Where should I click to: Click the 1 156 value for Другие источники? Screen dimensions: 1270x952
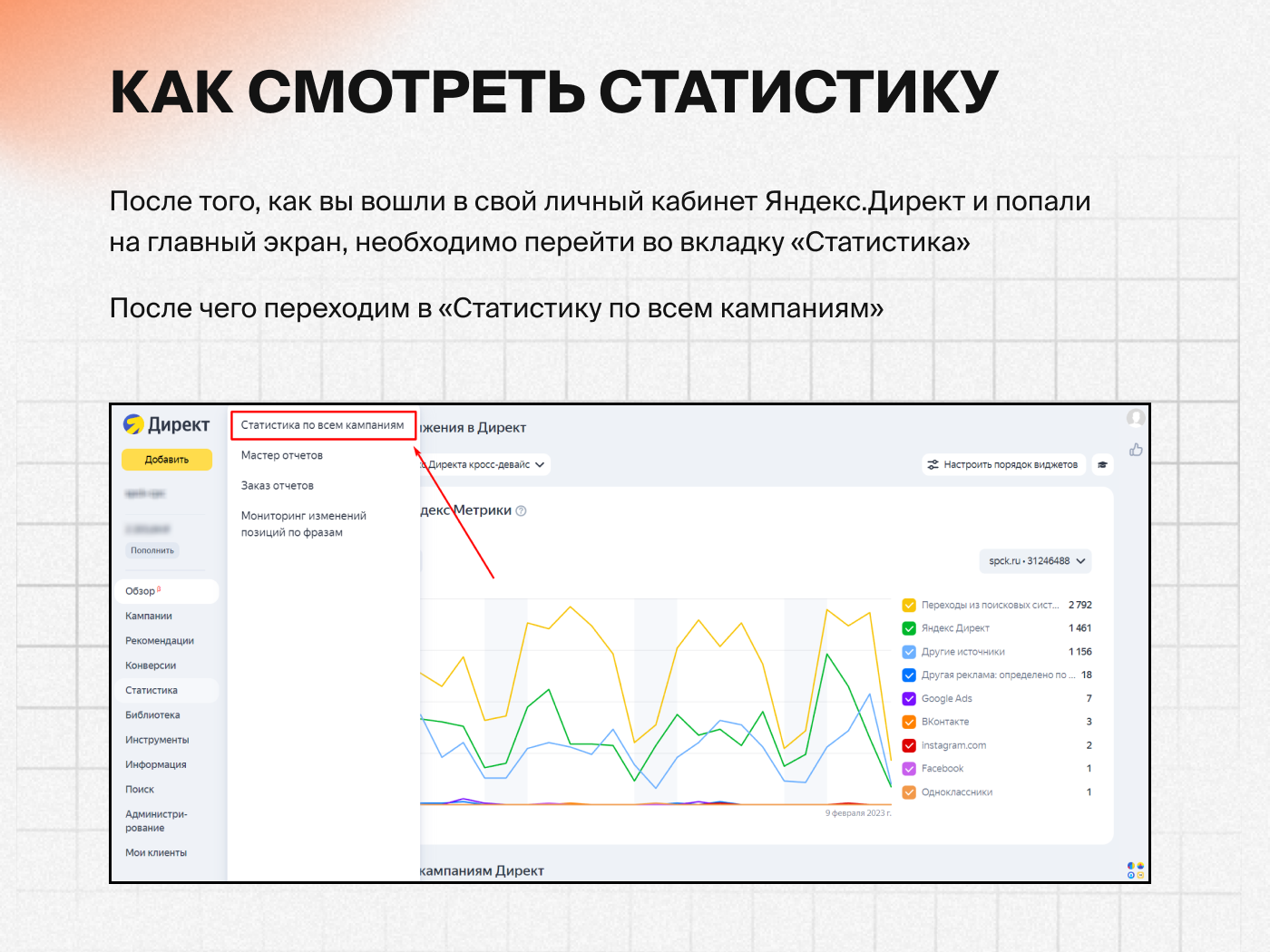tap(1079, 652)
